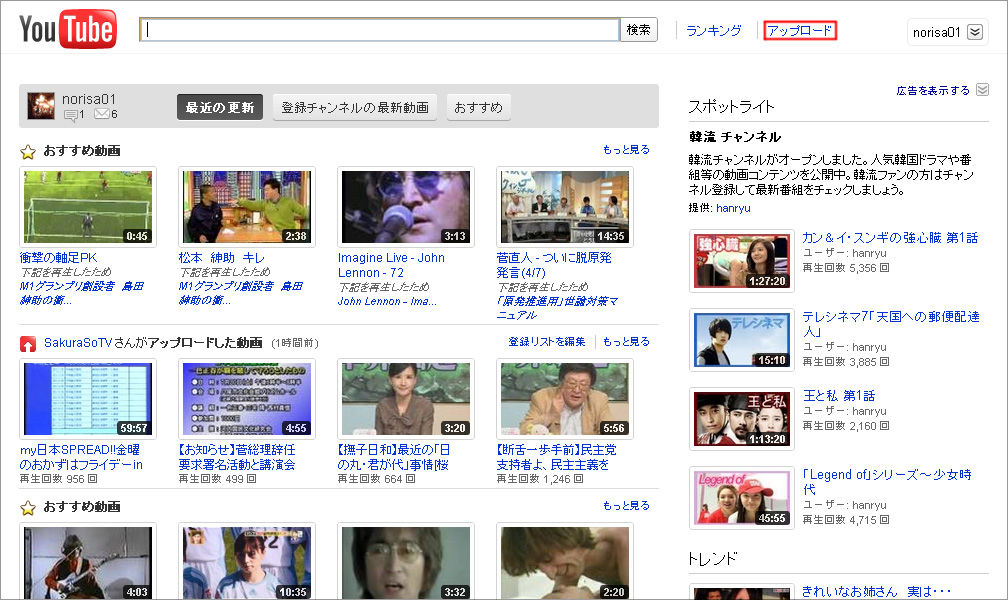Image resolution: width=1008 pixels, height=600 pixels.
Task: Focus the search text box
Action: coord(379,30)
